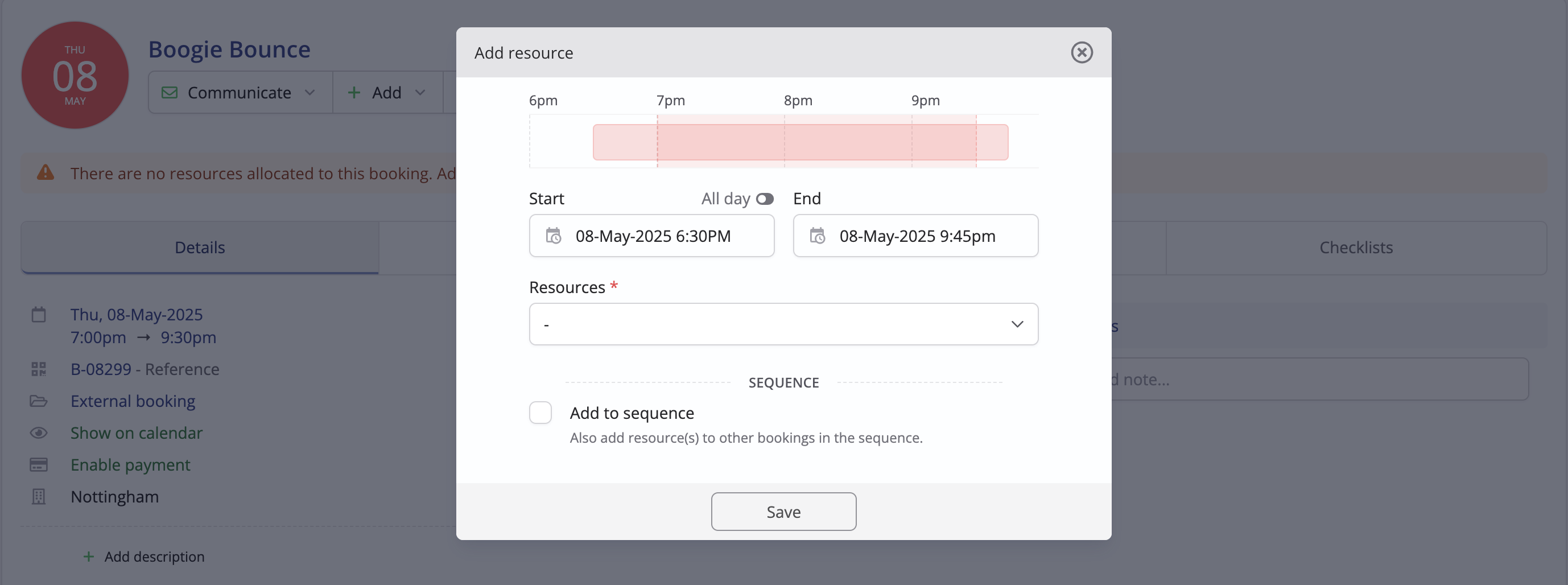Viewport: 1568px width, 585px height.
Task: Switch to the Checklists tab
Action: click(1356, 247)
